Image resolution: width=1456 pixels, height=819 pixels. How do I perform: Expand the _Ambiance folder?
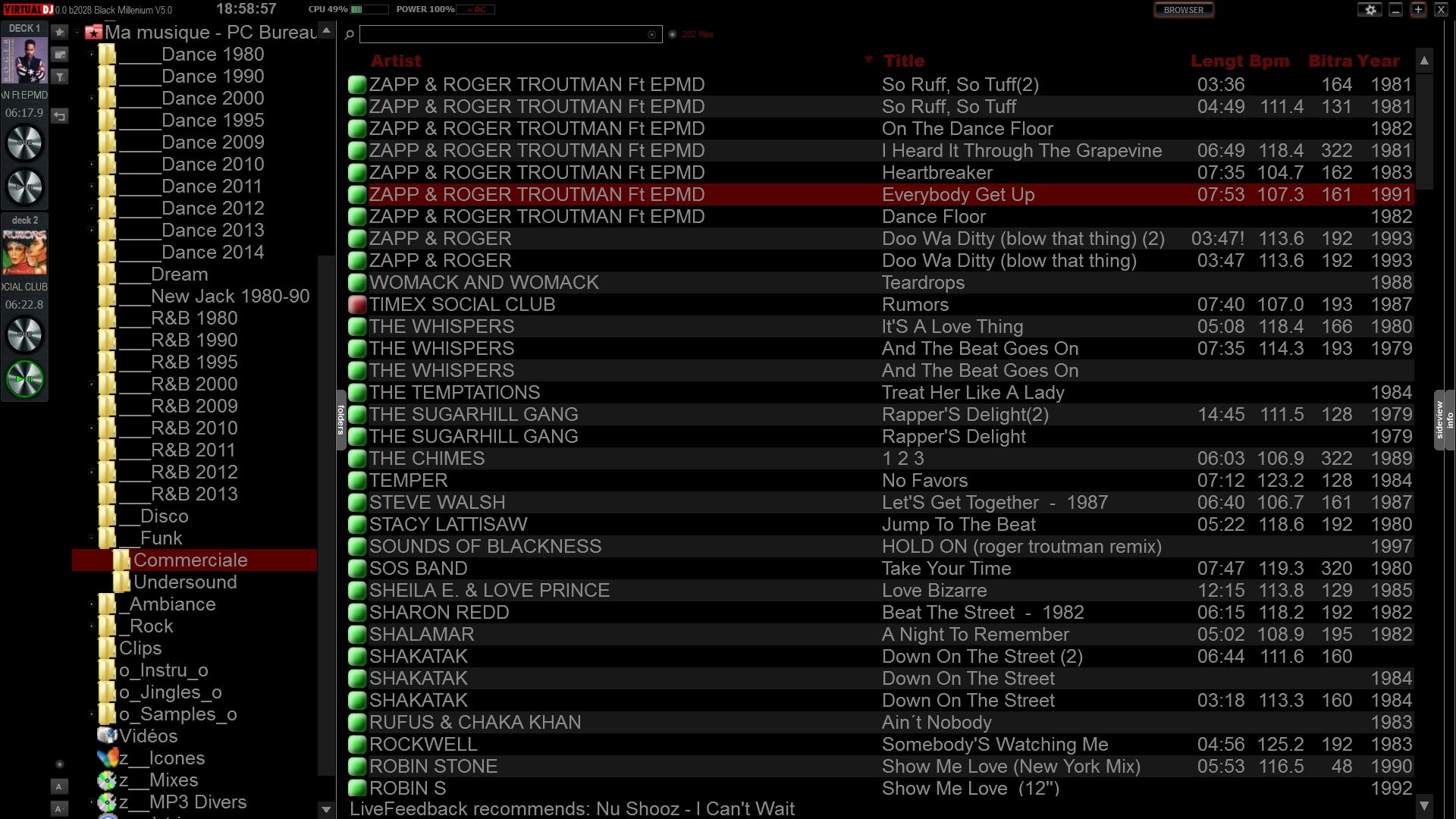click(92, 604)
